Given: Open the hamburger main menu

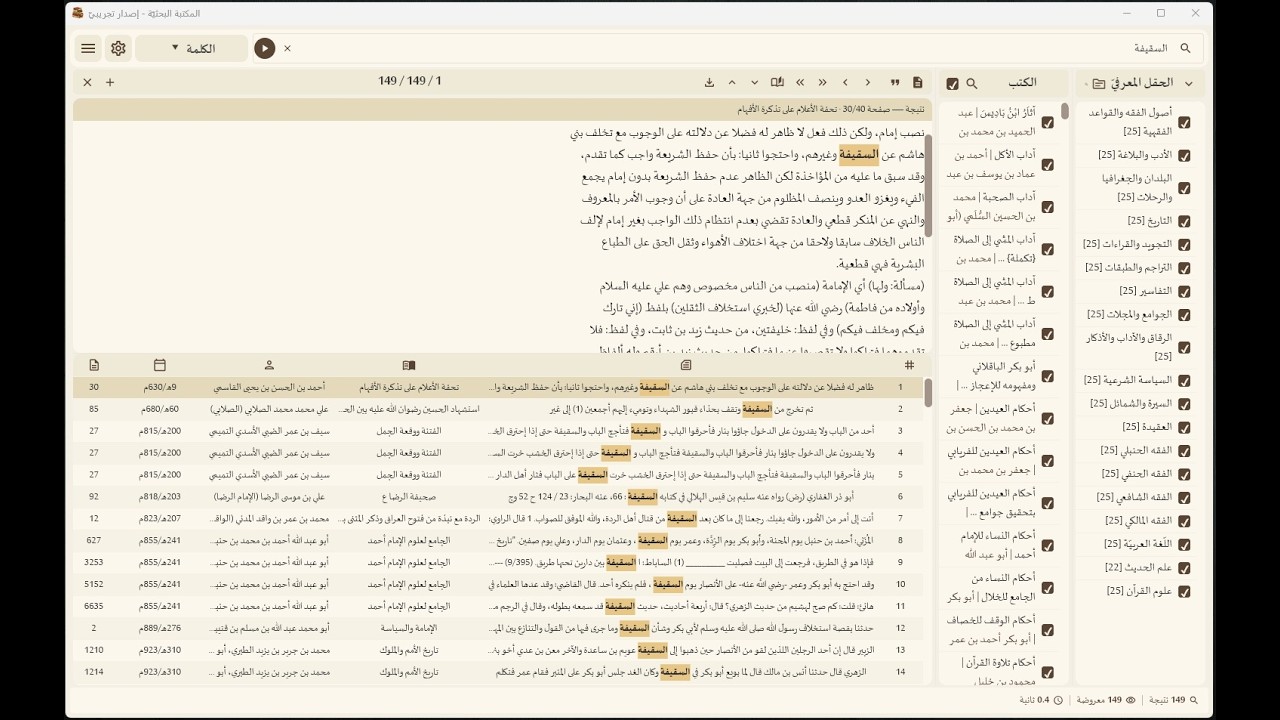Looking at the screenshot, I should point(88,48).
